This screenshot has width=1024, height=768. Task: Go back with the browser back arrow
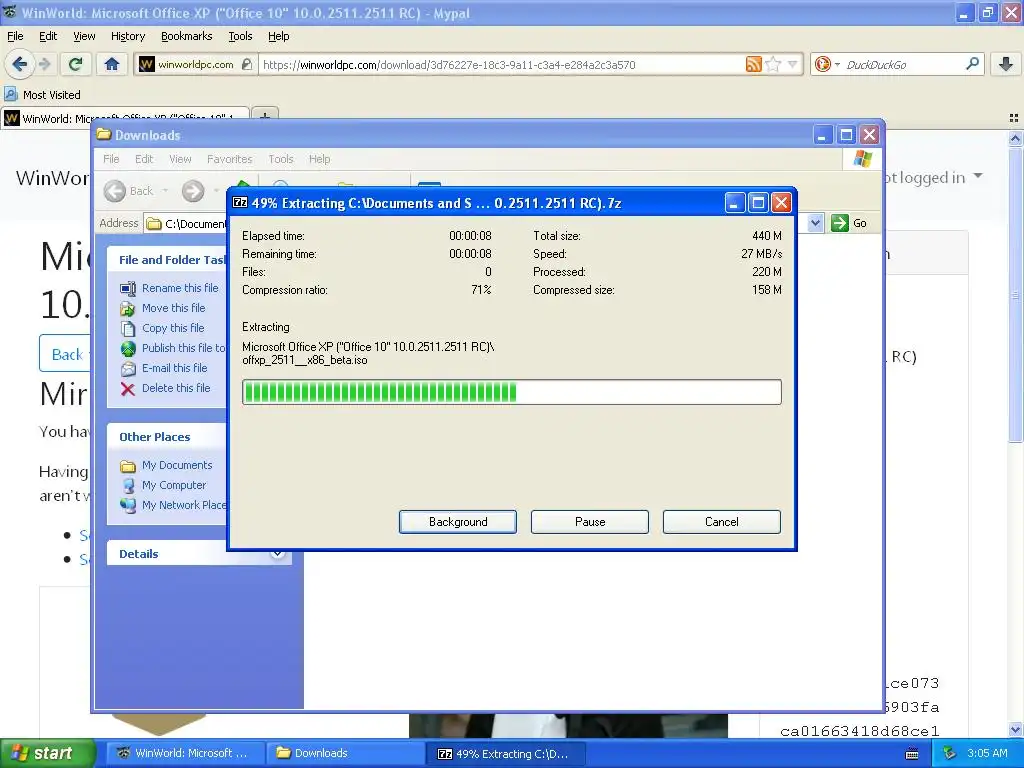pyautogui.click(x=19, y=64)
